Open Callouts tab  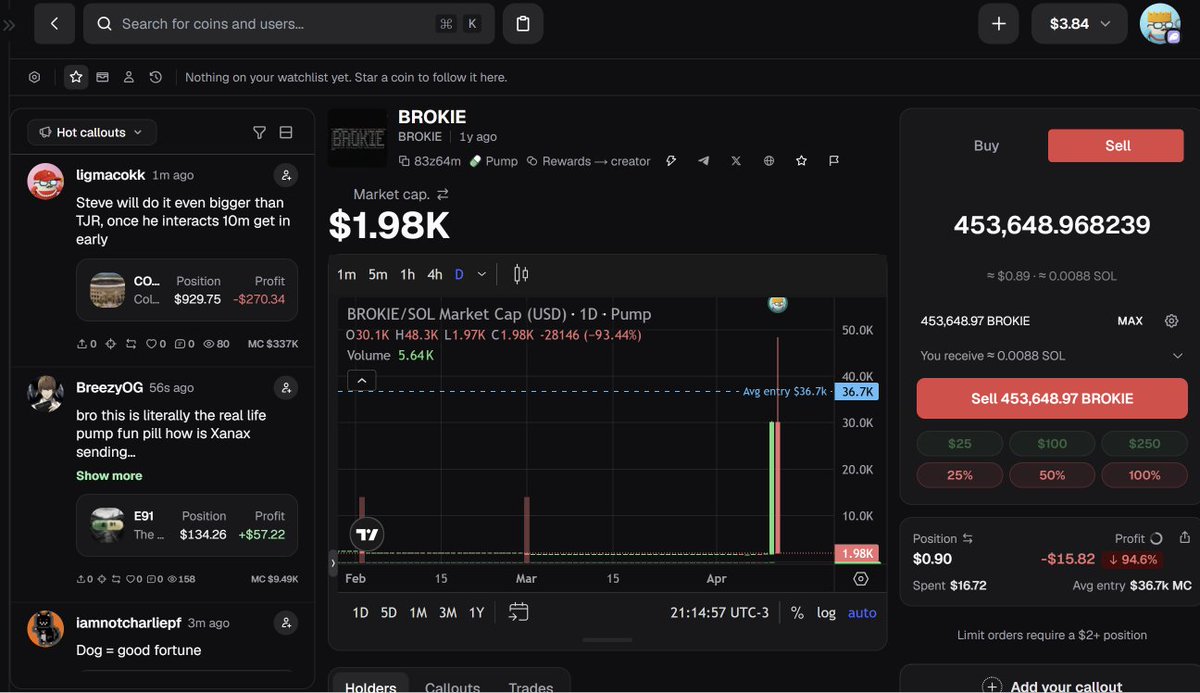click(x=453, y=686)
